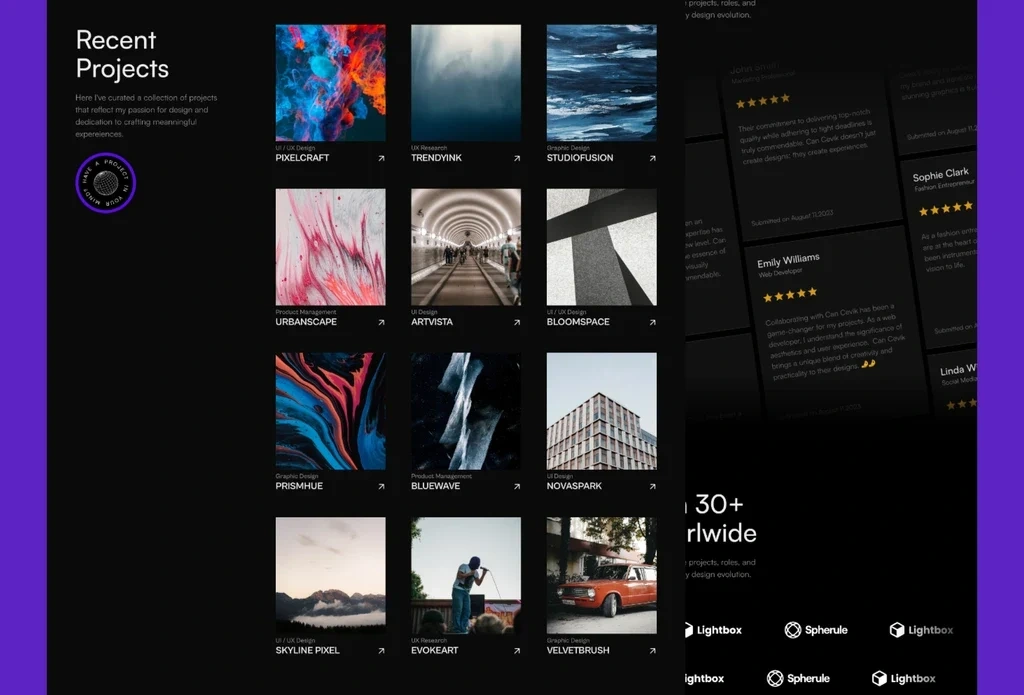Click the BLUEWAVE project title
Screen dimensions: 1024x695
click(436, 486)
